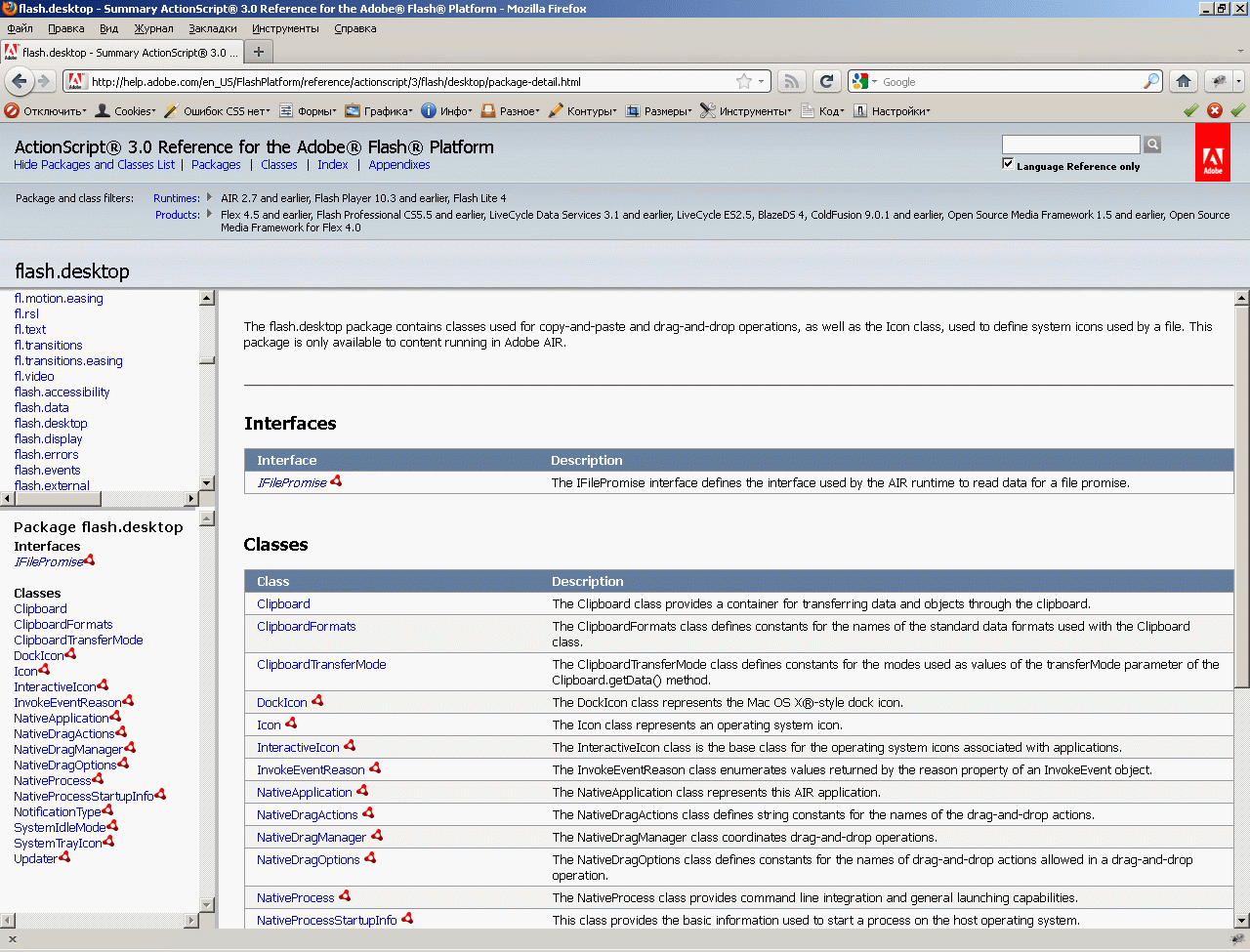
Task: Open the 'Размеры' dropdown menu
Action: click(x=659, y=111)
